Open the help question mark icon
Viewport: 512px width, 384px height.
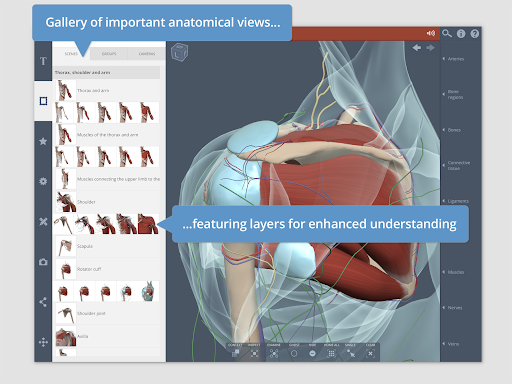(475, 33)
